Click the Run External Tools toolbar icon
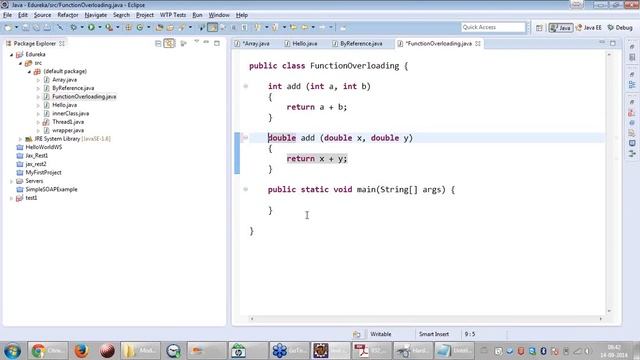The height and width of the screenshot is (360, 640). tap(109, 27)
